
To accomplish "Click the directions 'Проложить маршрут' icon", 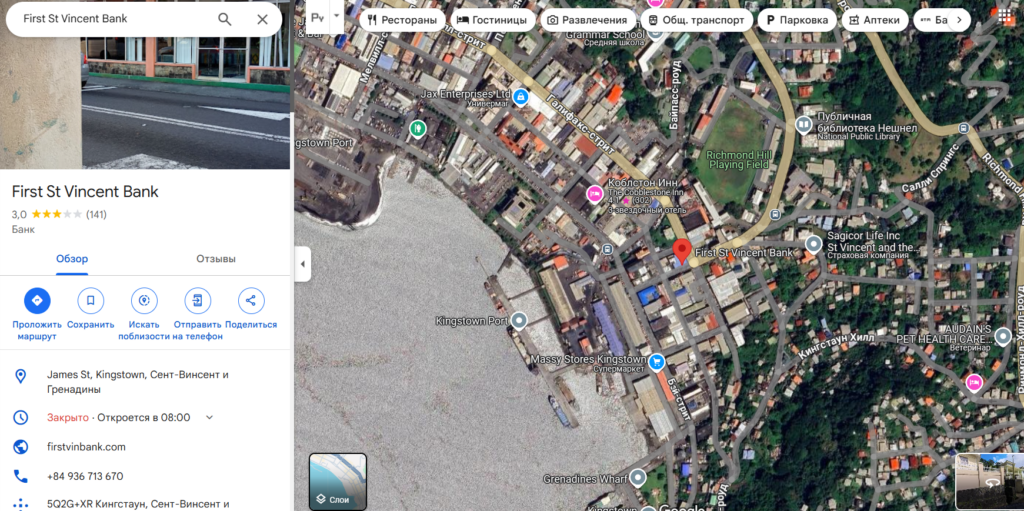I will [x=37, y=300].
